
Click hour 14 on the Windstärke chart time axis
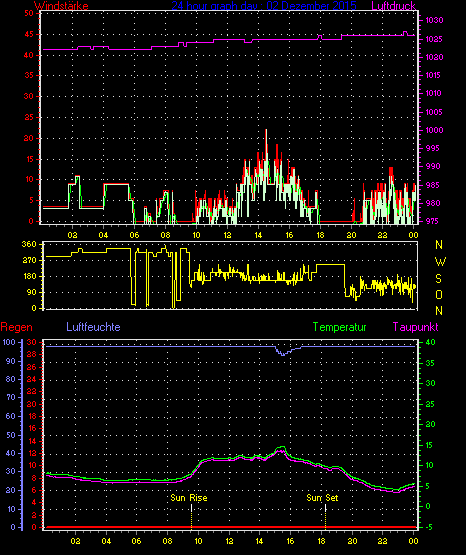[258, 235]
